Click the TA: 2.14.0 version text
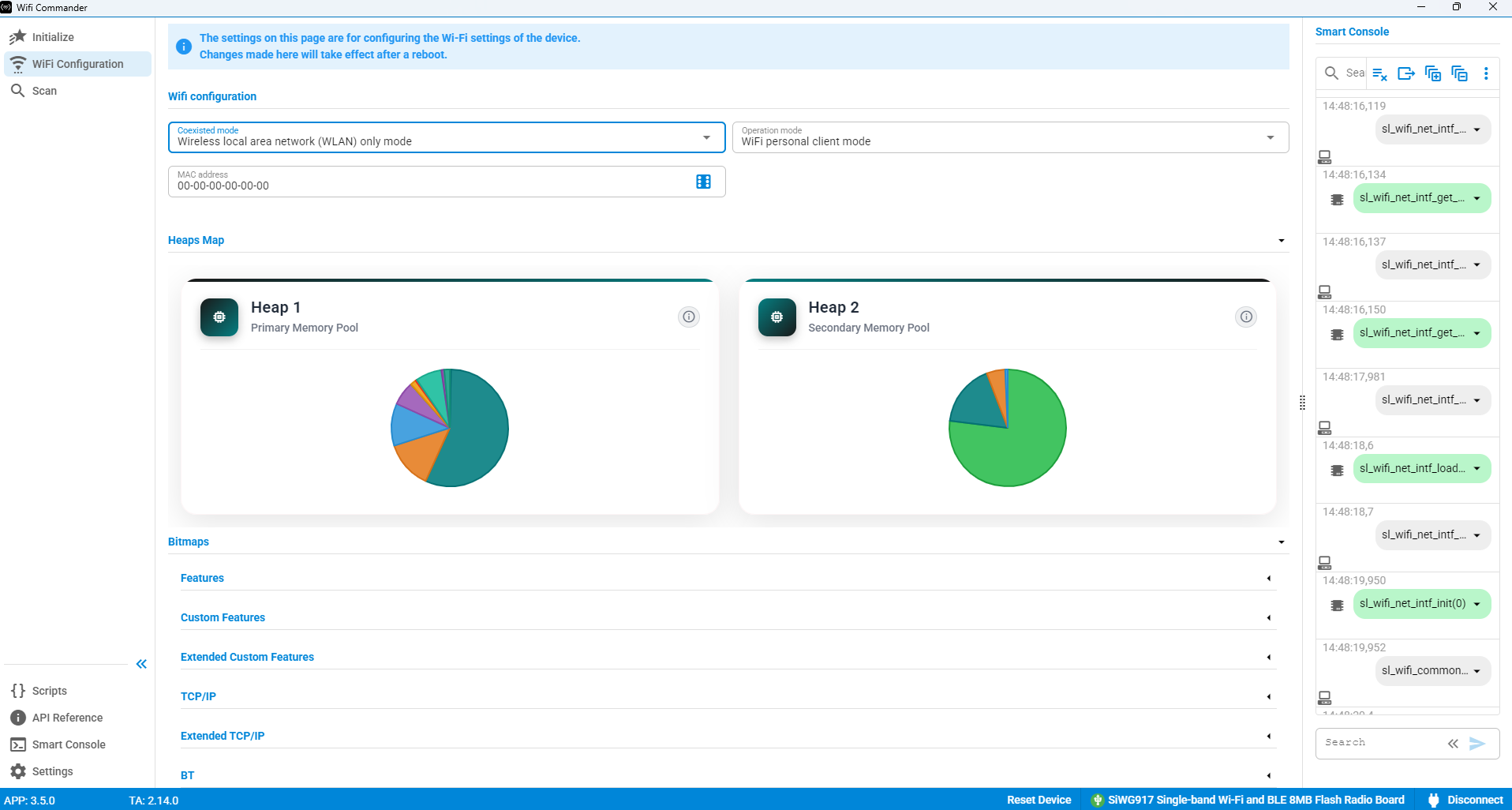This screenshot has width=1512, height=810. [154, 800]
